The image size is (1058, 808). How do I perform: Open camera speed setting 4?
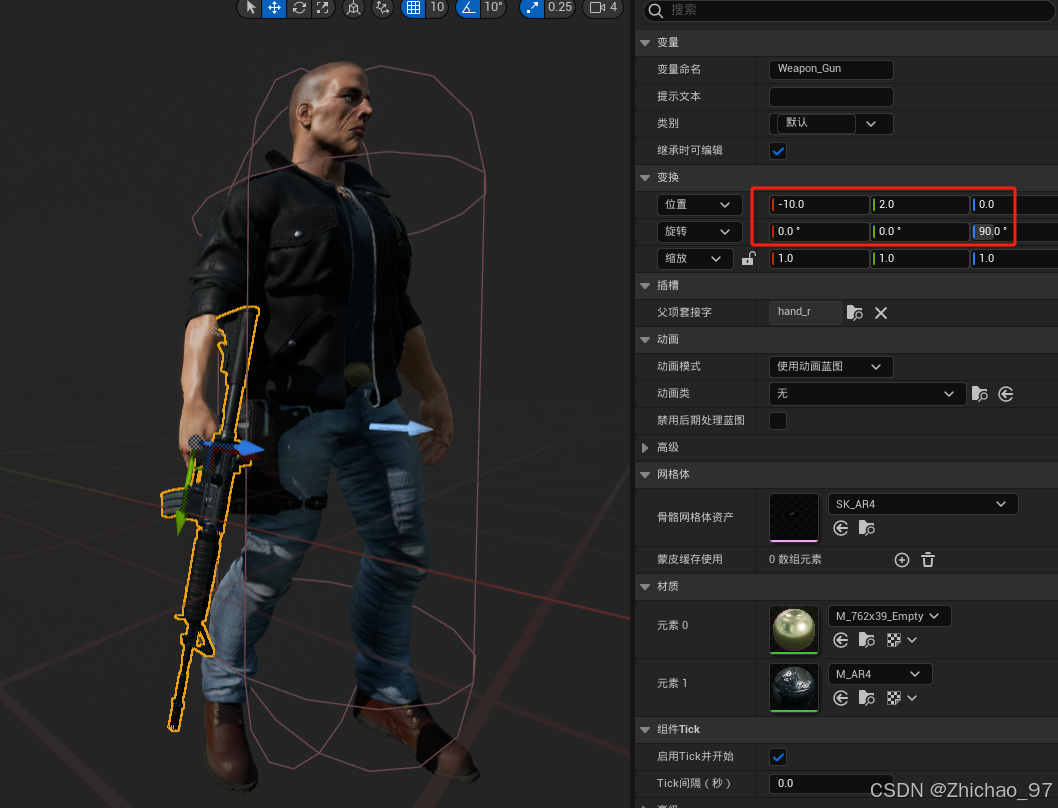[603, 7]
